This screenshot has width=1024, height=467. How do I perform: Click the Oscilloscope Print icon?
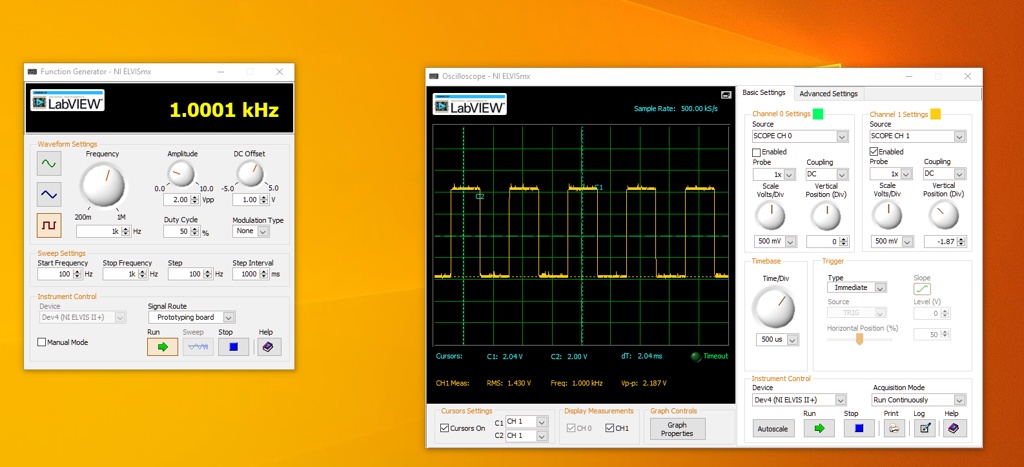(x=894, y=428)
